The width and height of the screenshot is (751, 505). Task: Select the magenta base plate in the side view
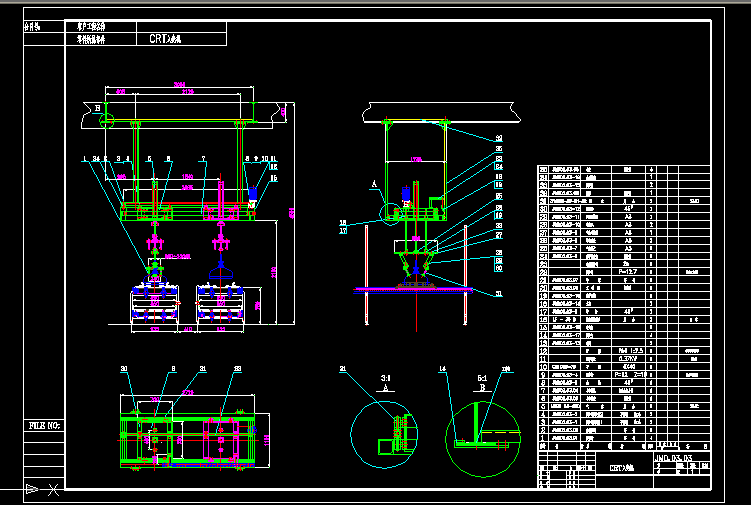[x=413, y=289]
